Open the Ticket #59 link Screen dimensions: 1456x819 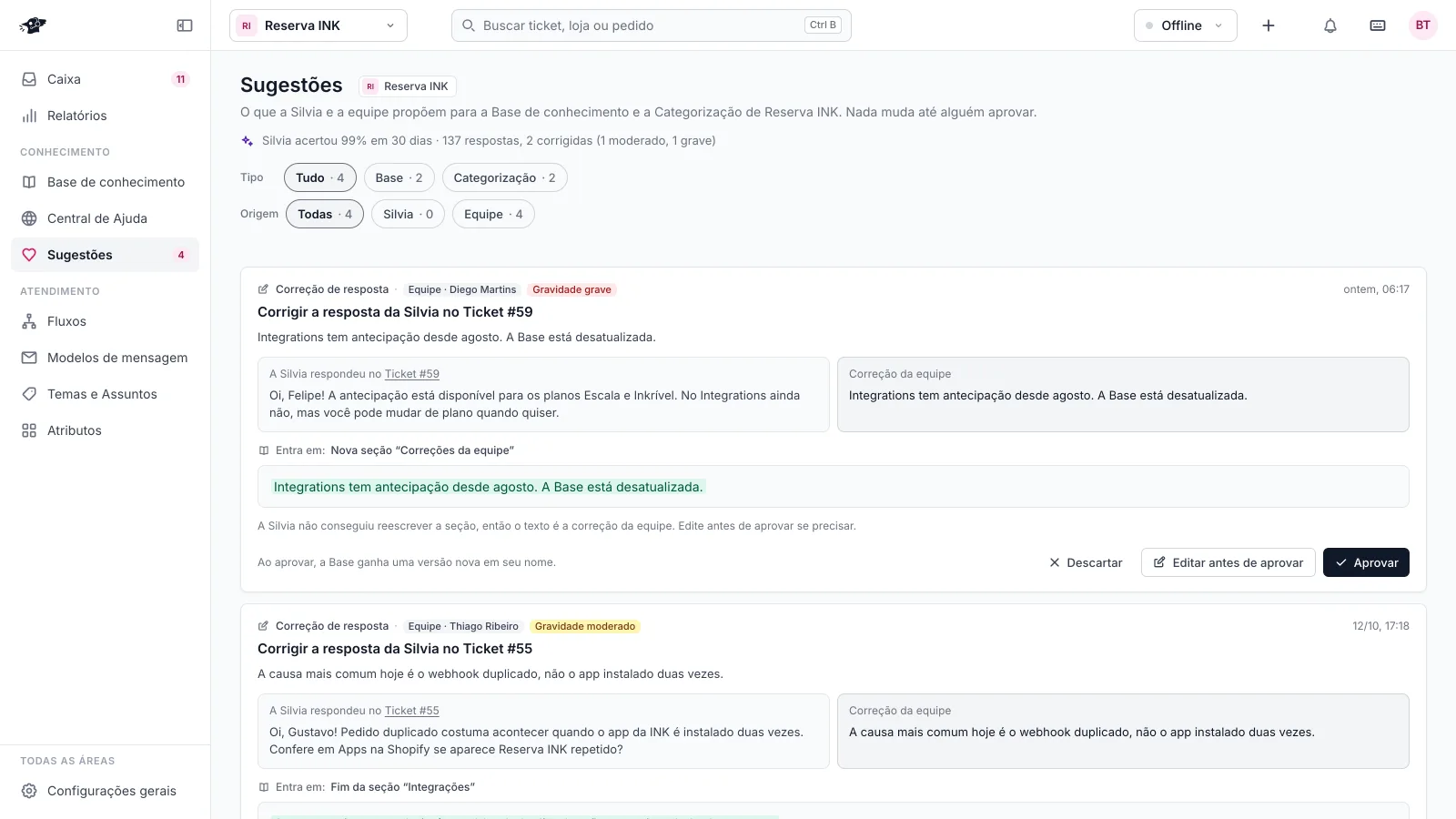[412, 374]
